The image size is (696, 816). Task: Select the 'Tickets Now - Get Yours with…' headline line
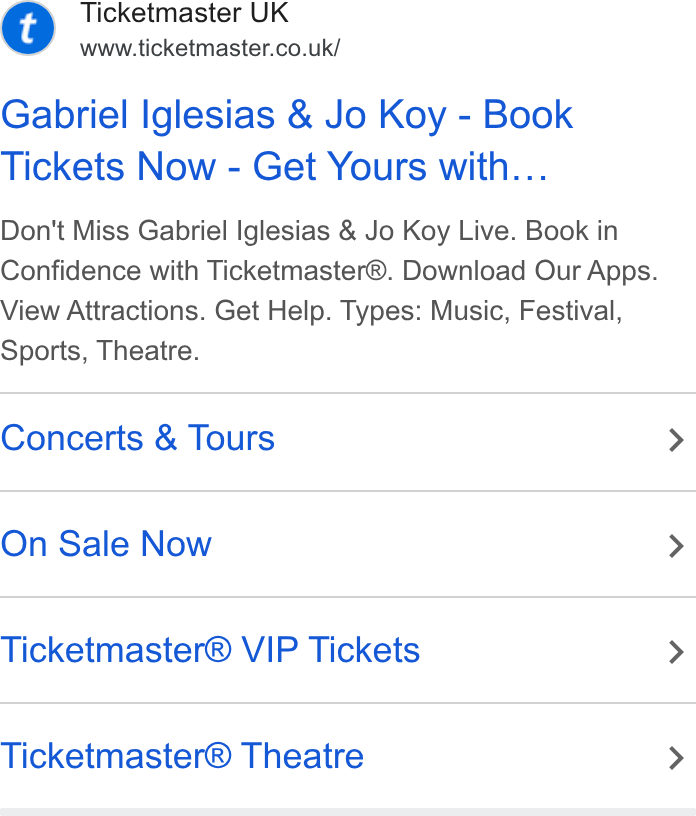(x=274, y=167)
